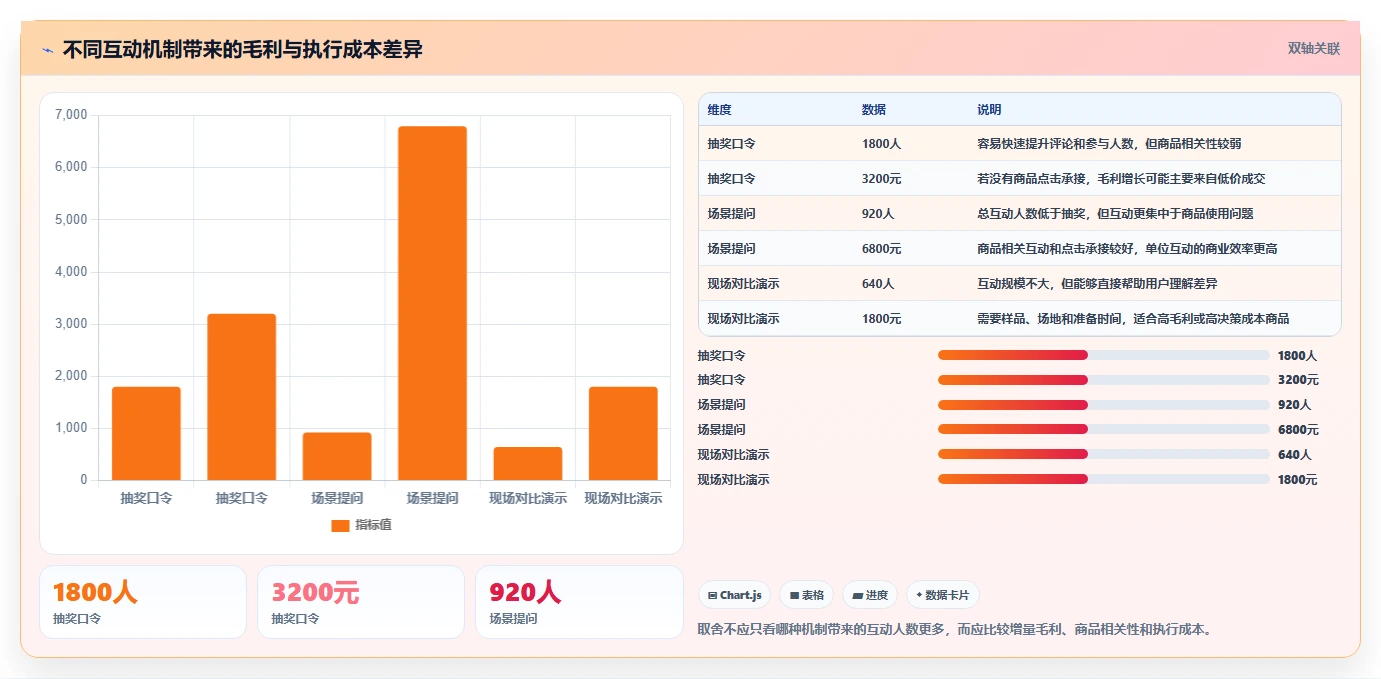Click the 维度 table column header
Screen dimensions: 1381x679
(x=720, y=110)
